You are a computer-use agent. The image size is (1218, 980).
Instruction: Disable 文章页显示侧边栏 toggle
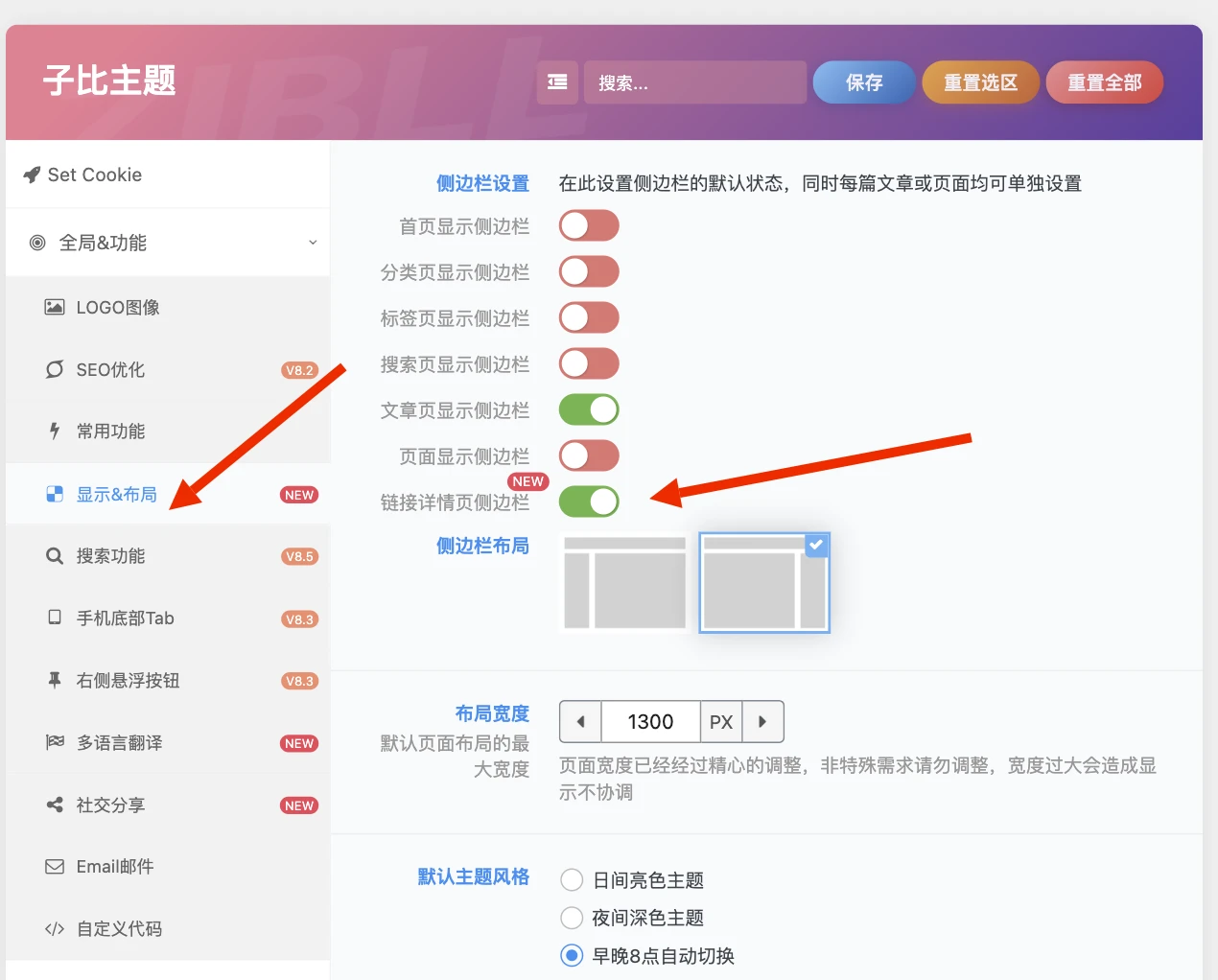589,410
